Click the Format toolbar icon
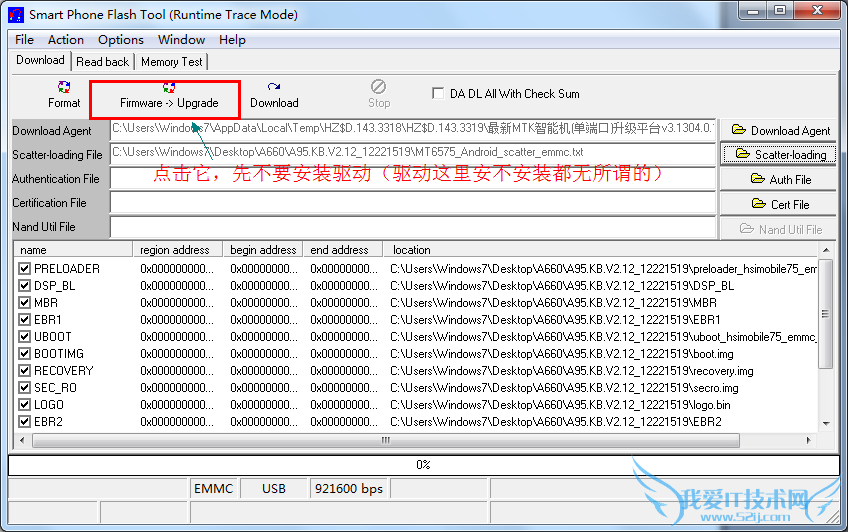 click(64, 87)
